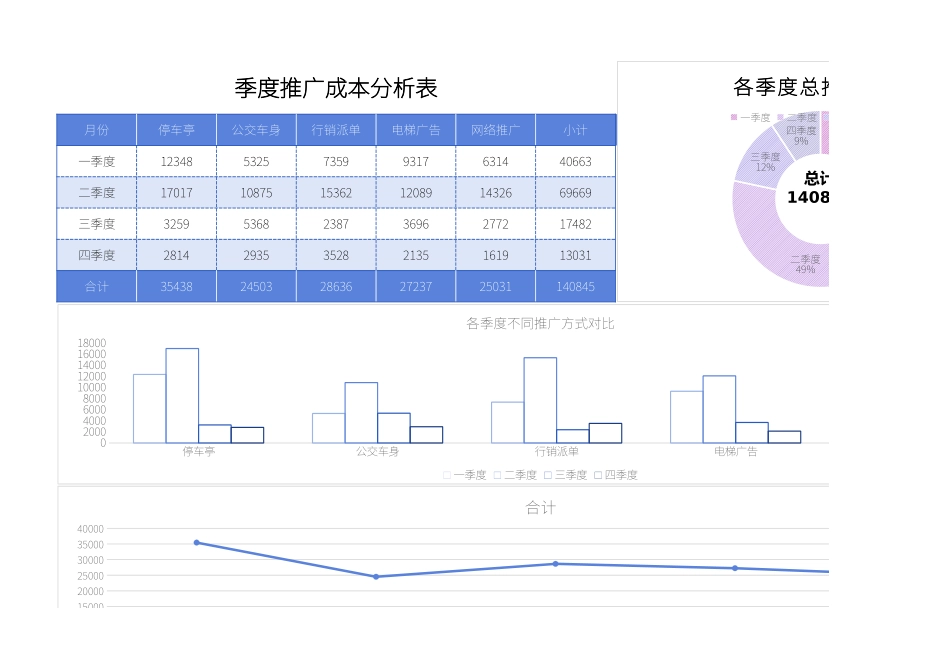
Task: Click the 合计 row total value 140845
Action: (x=576, y=286)
